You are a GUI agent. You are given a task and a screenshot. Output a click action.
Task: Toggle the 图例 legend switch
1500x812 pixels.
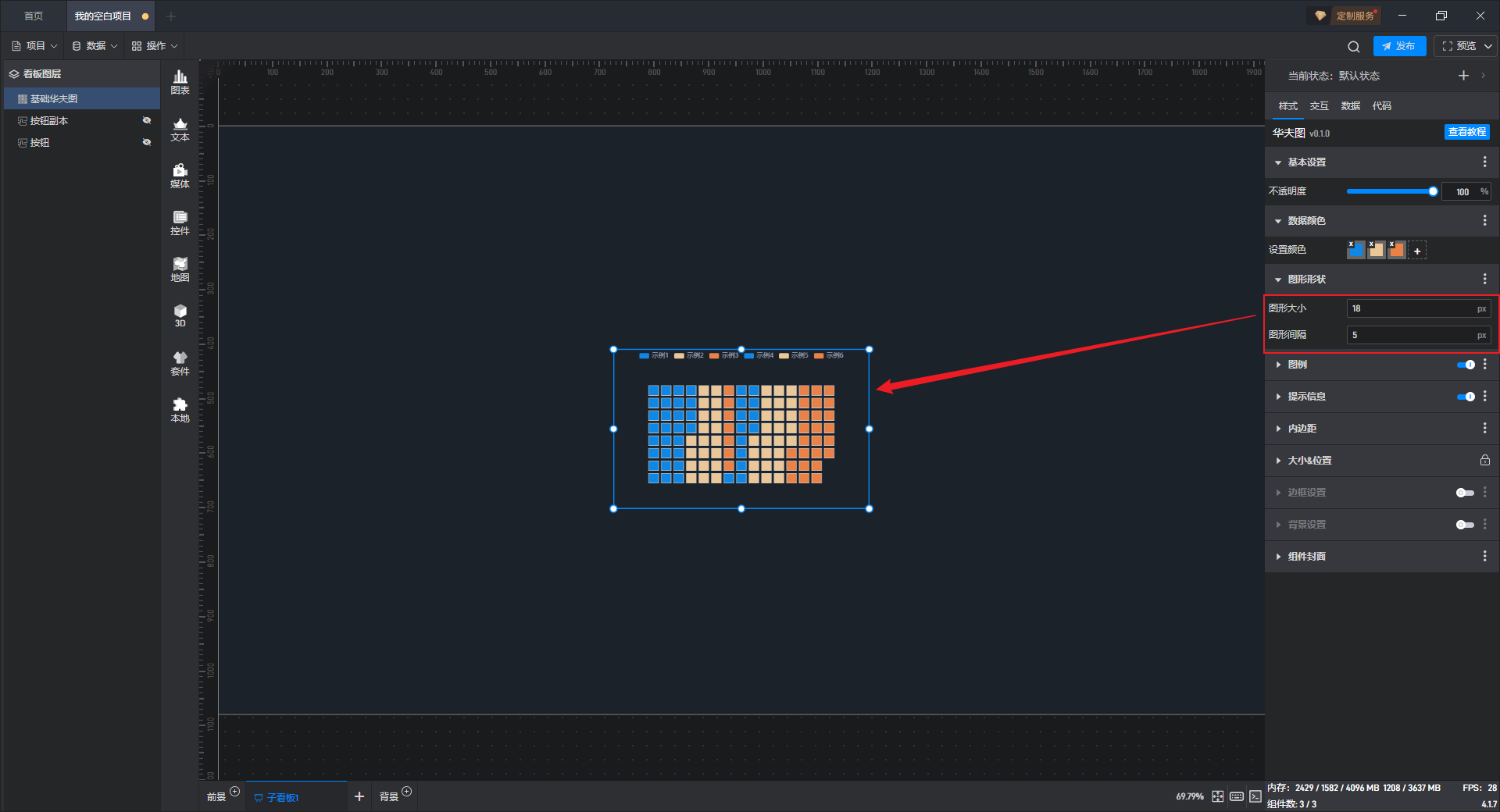(1466, 365)
